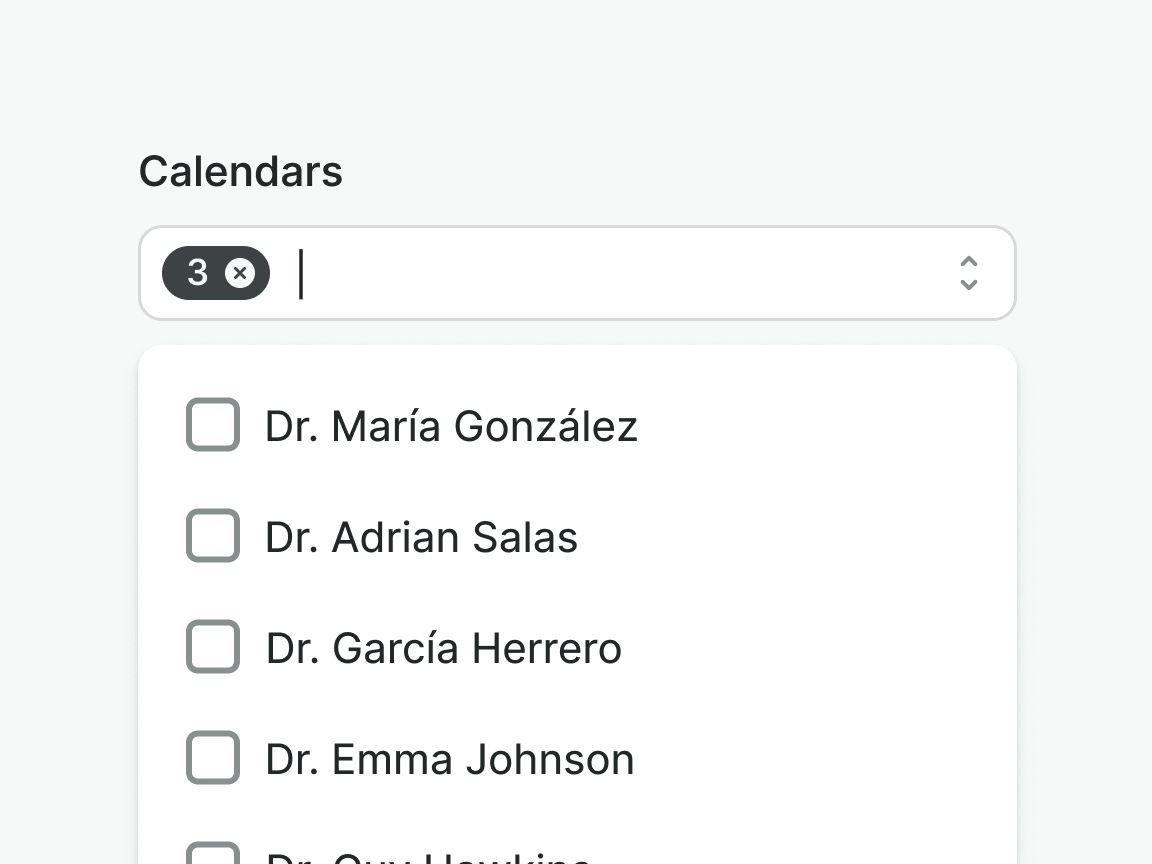Click the Calendars field label
Image resolution: width=1152 pixels, height=864 pixels.
tap(240, 171)
